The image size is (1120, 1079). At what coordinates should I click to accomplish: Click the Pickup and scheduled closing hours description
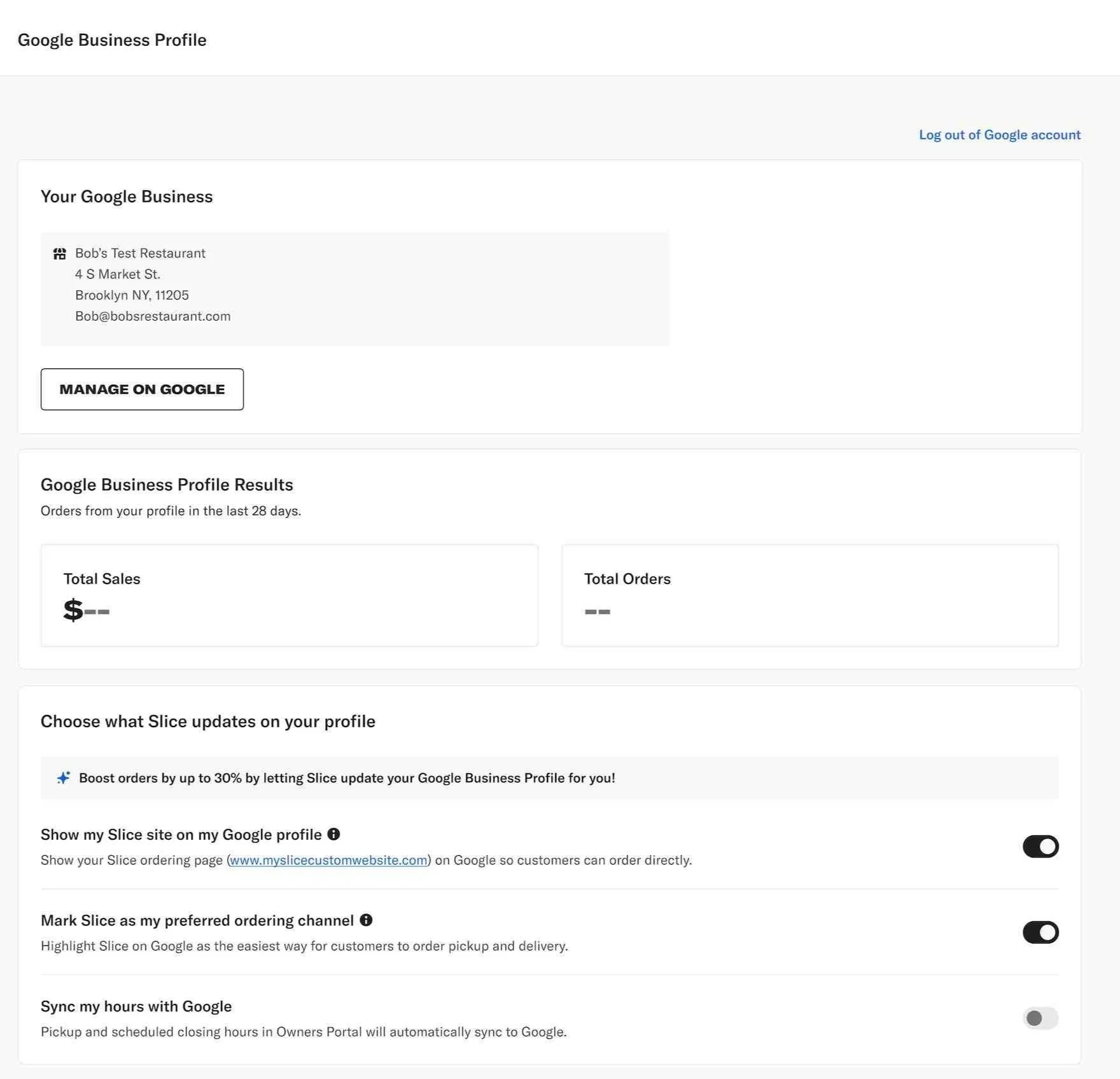[x=304, y=1032]
